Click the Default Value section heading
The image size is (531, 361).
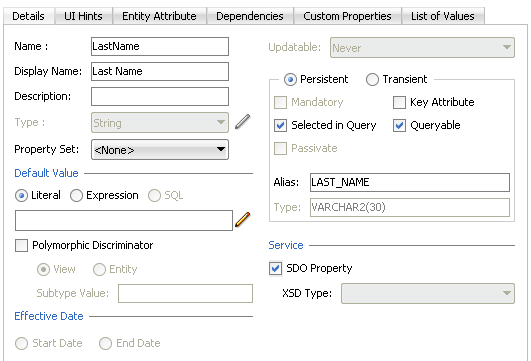pos(46,173)
